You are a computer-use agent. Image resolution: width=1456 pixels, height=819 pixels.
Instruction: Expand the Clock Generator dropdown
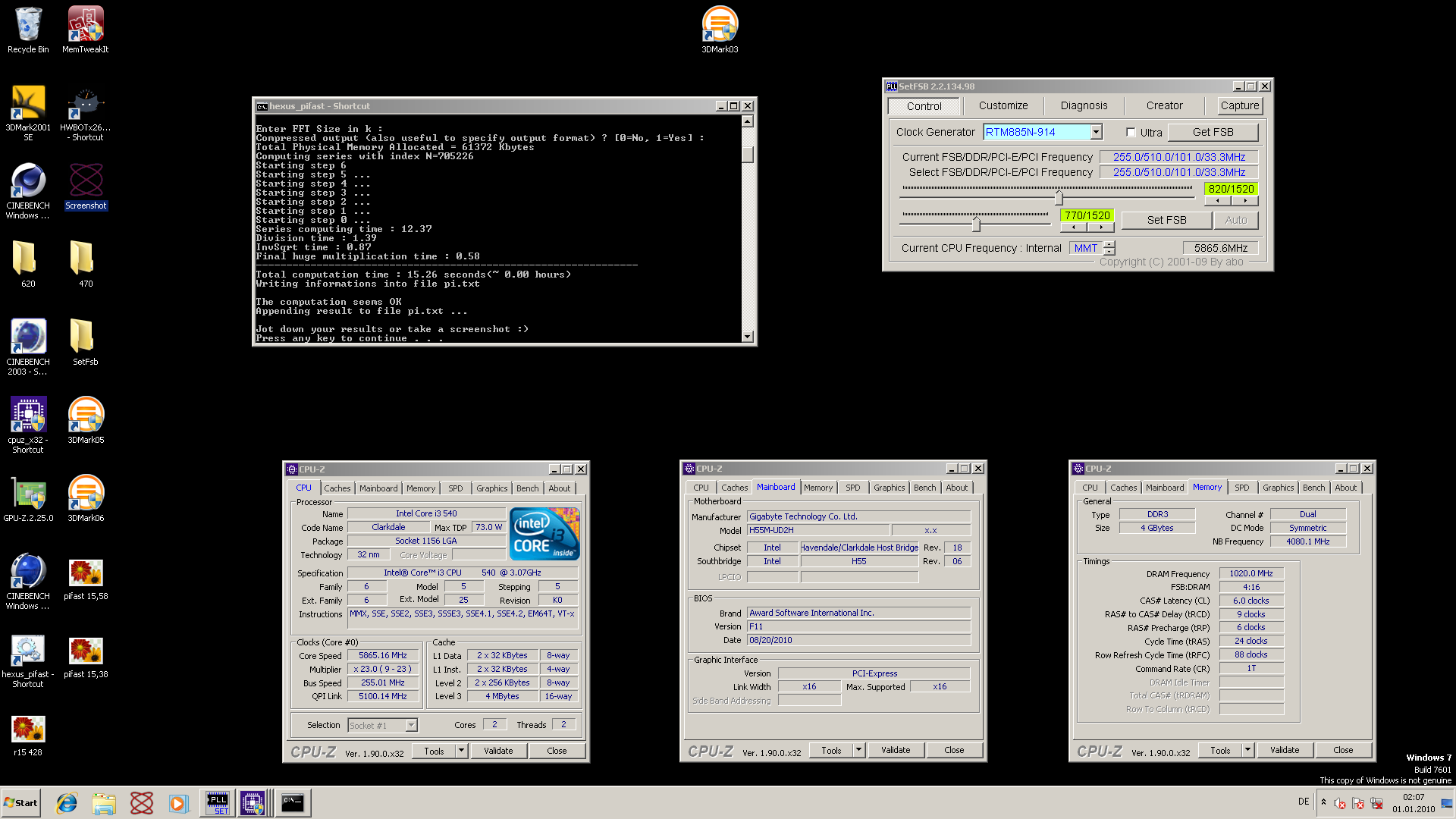1096,132
